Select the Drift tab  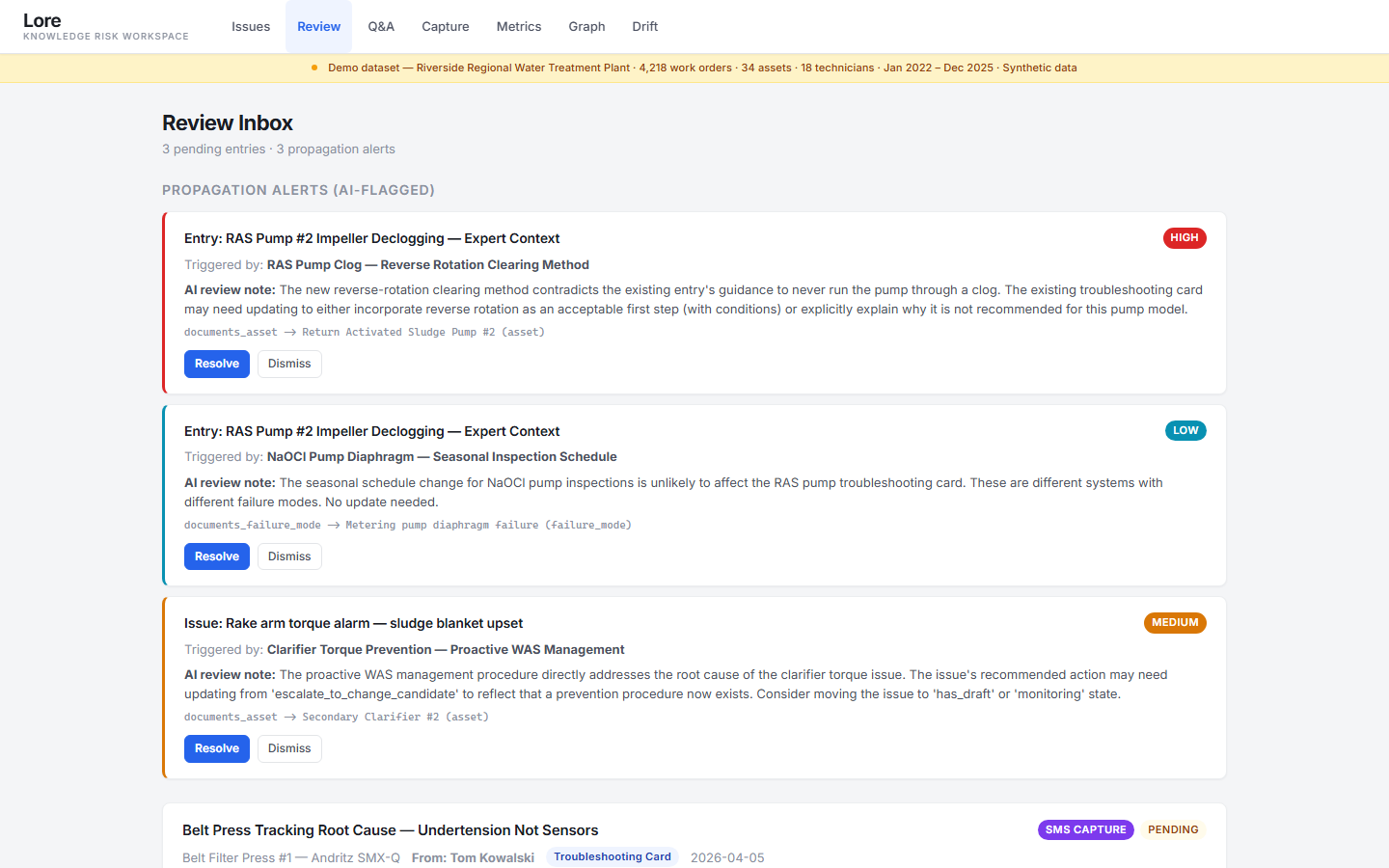click(x=644, y=26)
